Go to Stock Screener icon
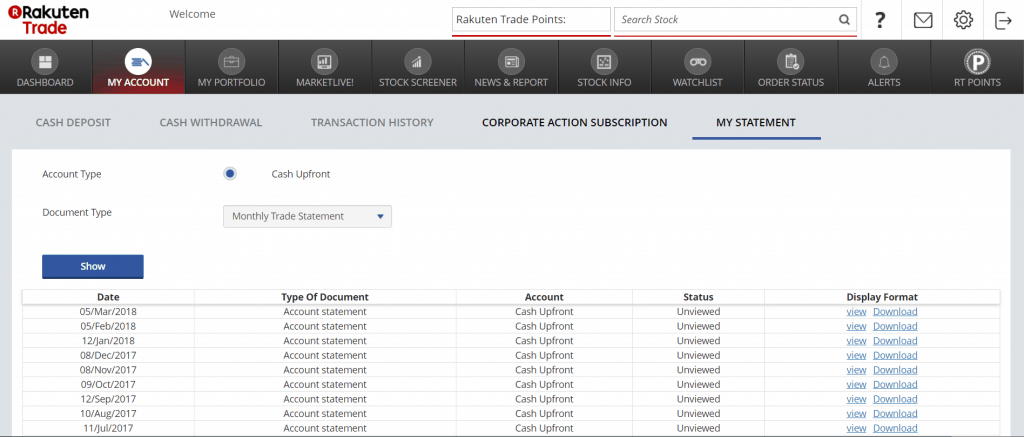1024x437 pixels. tap(417, 62)
